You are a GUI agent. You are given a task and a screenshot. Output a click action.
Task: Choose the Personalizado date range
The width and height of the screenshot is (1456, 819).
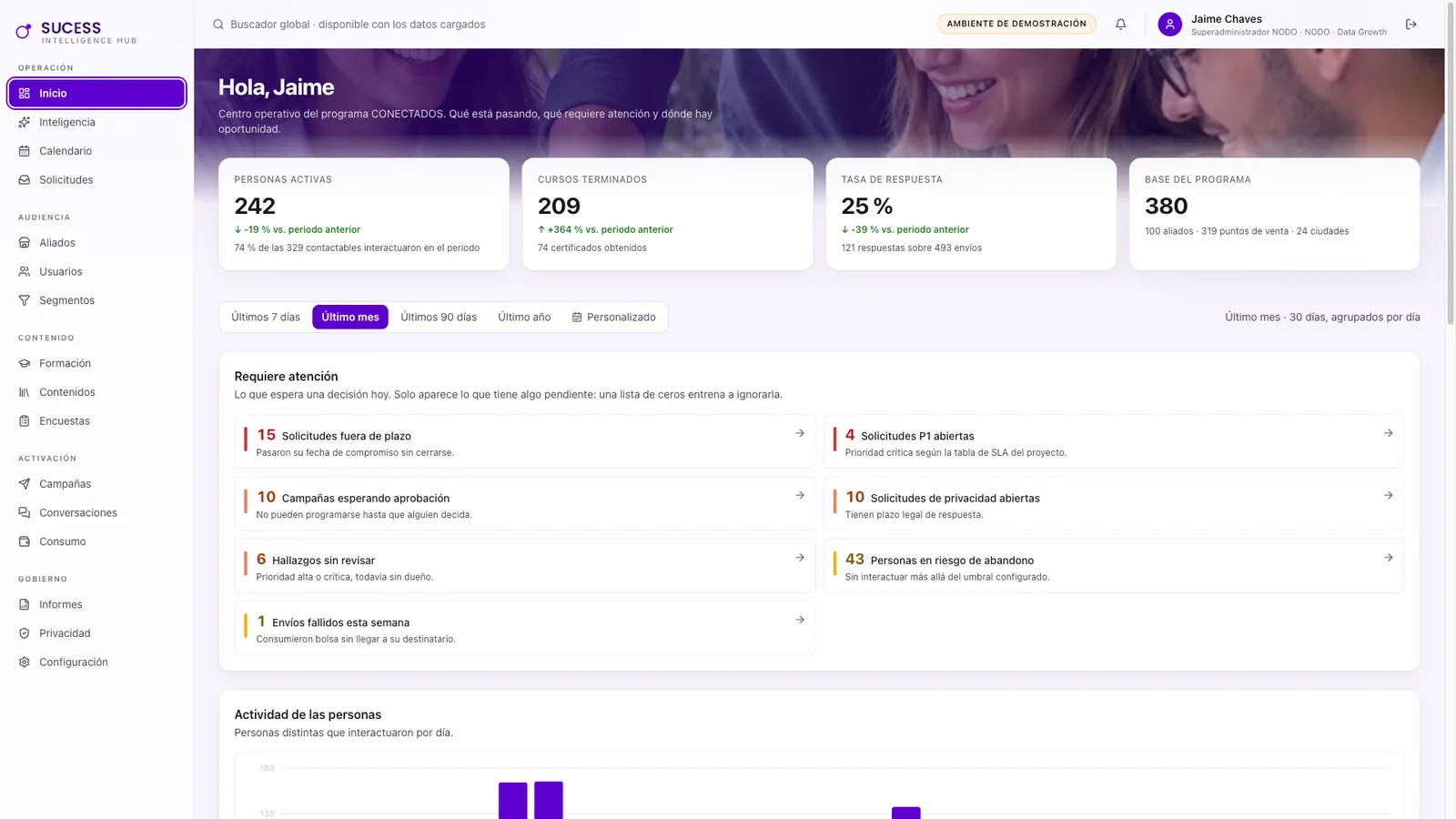click(x=613, y=317)
